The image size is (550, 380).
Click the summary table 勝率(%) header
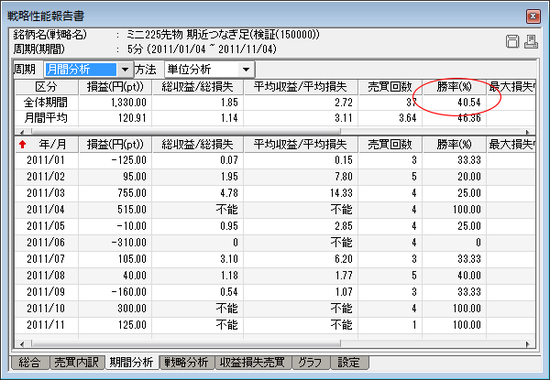[454, 87]
